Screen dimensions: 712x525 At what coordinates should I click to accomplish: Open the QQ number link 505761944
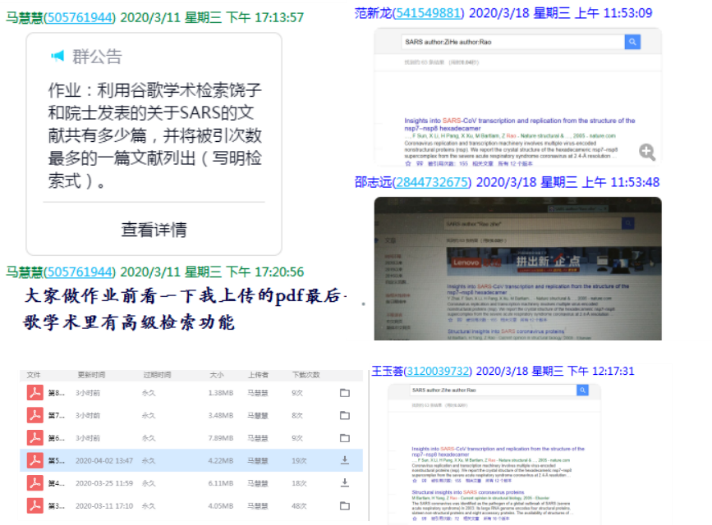click(80, 17)
